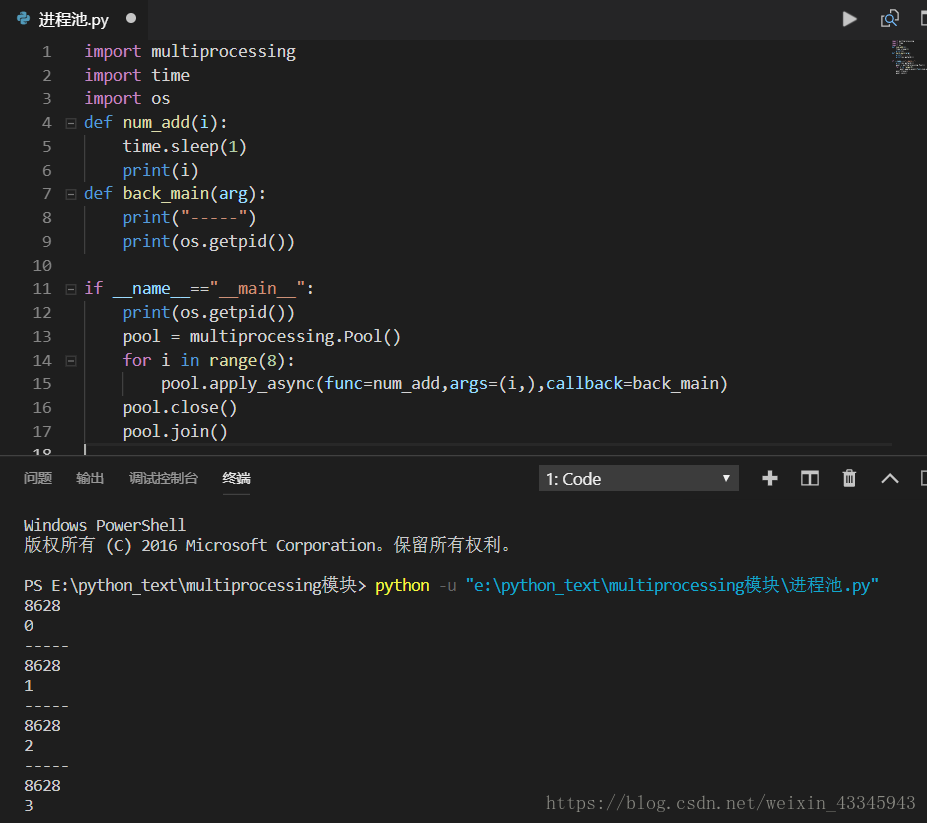Screen dimensions: 927x823
Task: Click 'Windows PowerShell' text in terminal
Action: pos(105,525)
